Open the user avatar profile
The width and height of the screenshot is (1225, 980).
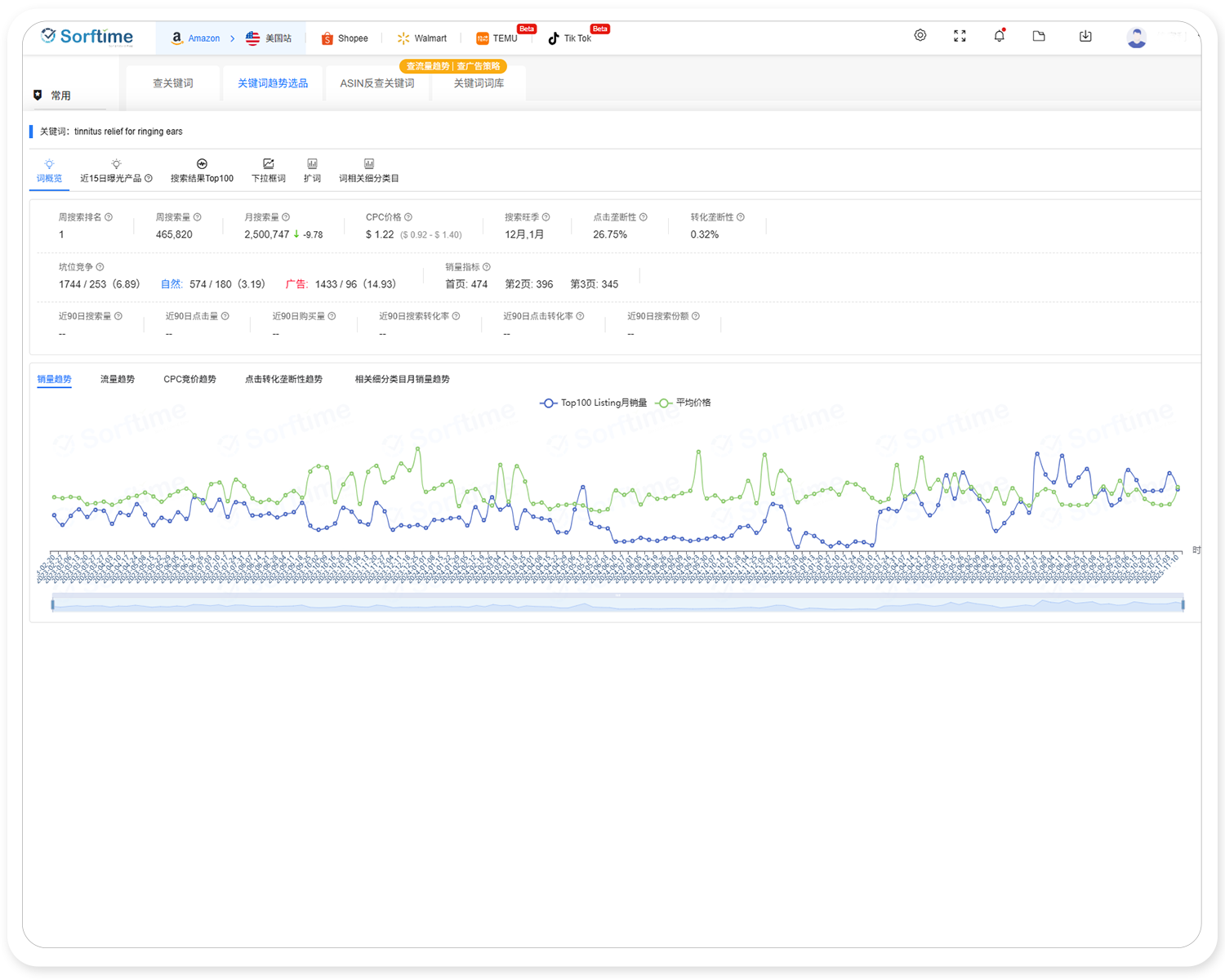(x=1136, y=38)
